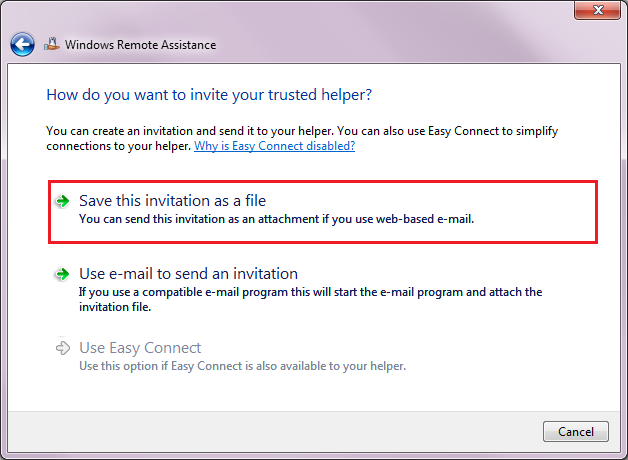Click the 'connections to your helper.' text
The image size is (628, 460).
tap(119, 146)
